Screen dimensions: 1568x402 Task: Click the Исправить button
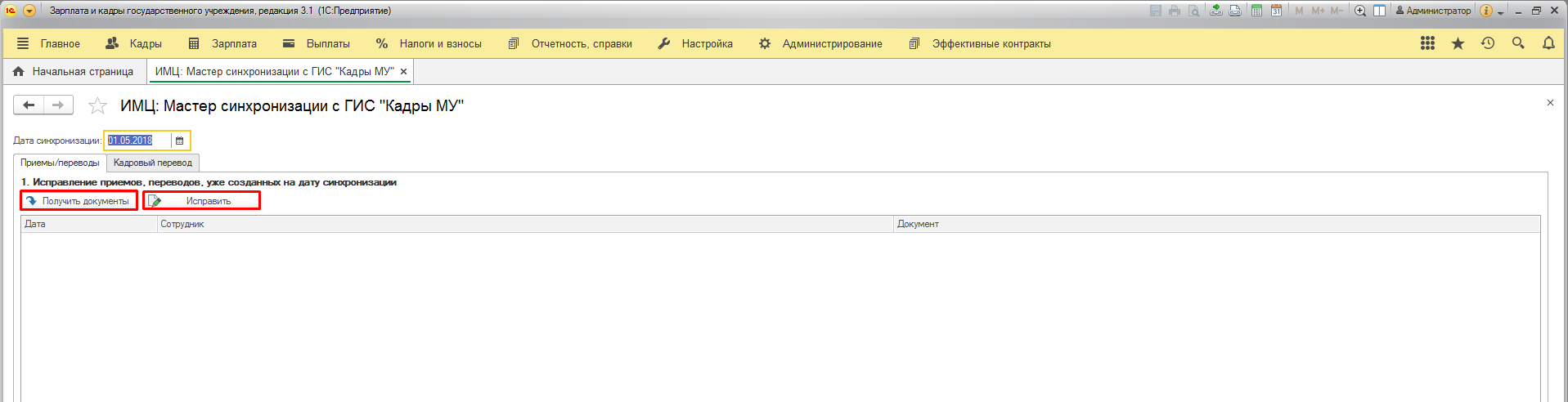pyautogui.click(x=201, y=201)
